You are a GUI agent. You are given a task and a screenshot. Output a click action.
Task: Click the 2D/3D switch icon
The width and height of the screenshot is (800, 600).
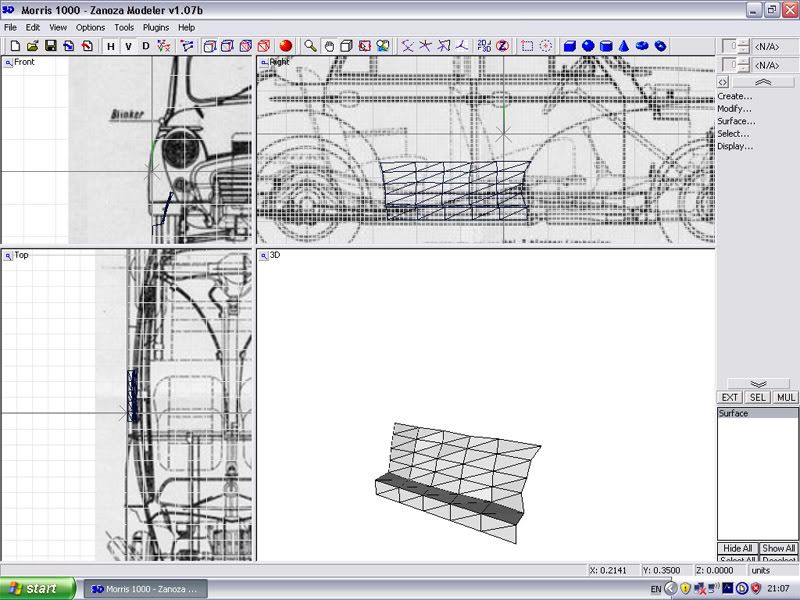tap(484, 46)
